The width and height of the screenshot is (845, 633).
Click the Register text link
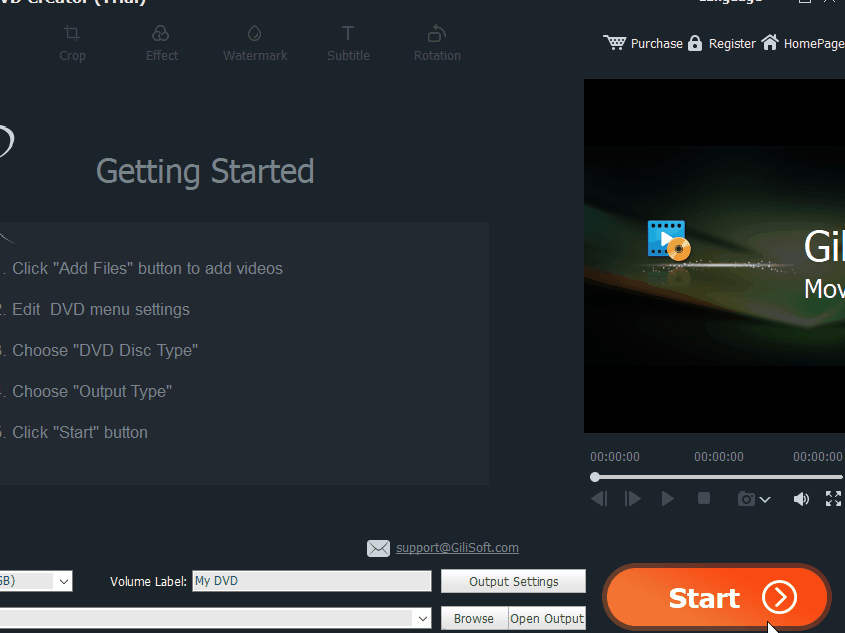point(732,44)
